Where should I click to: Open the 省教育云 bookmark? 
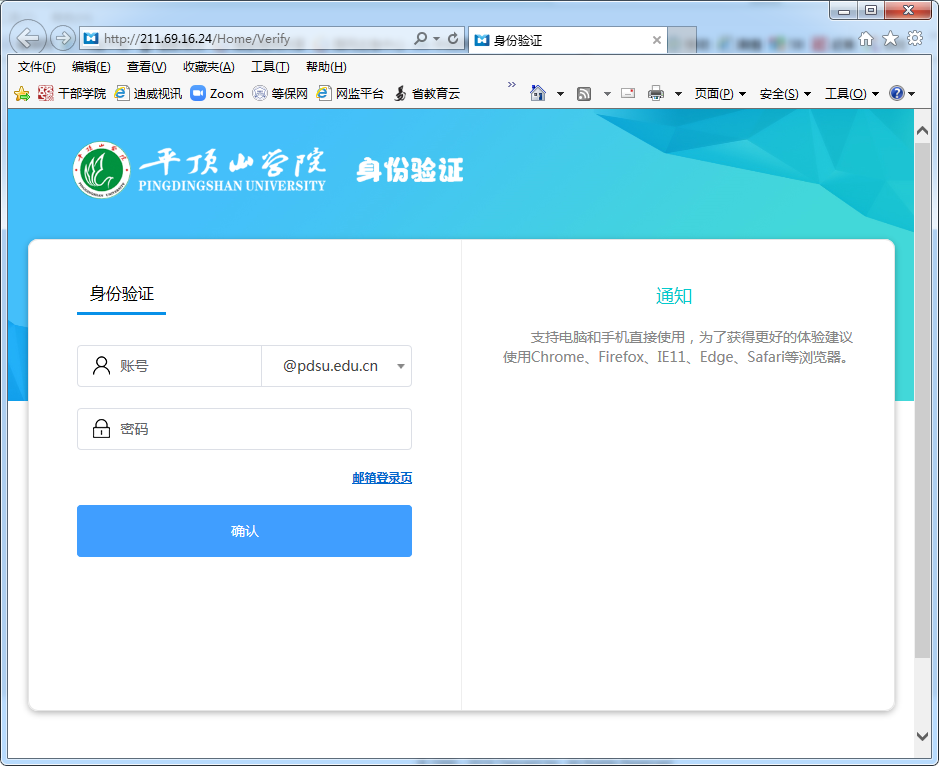click(x=427, y=93)
